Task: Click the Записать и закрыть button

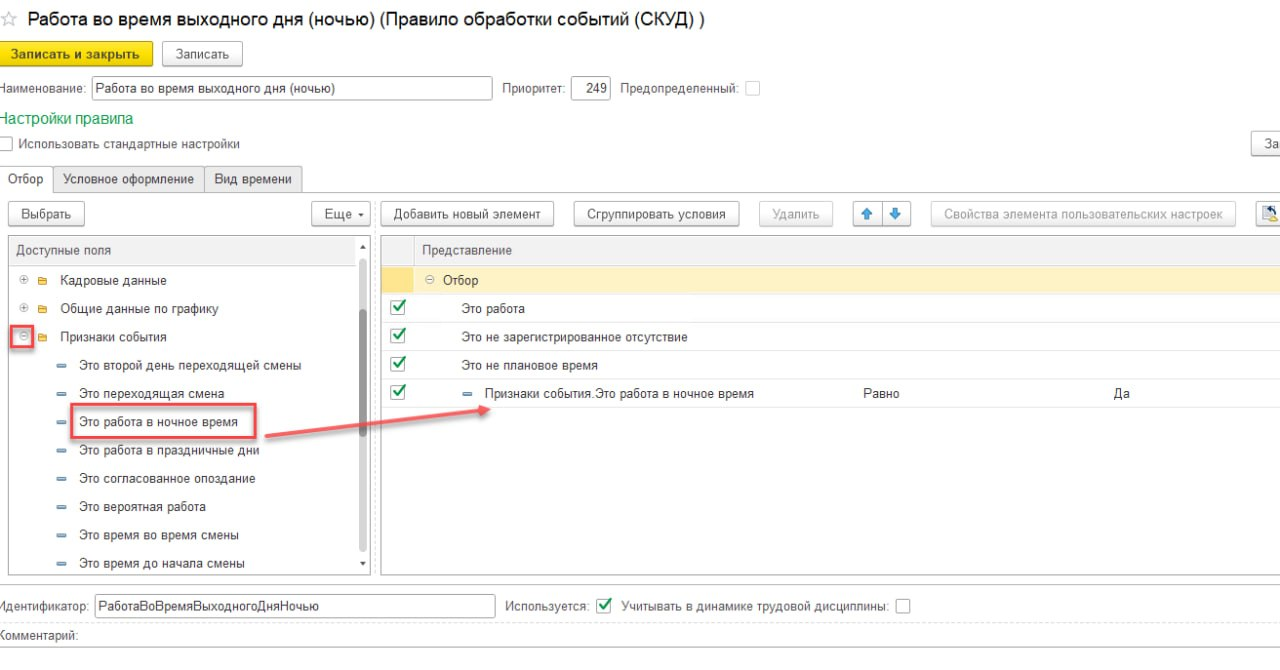Action: [76, 54]
